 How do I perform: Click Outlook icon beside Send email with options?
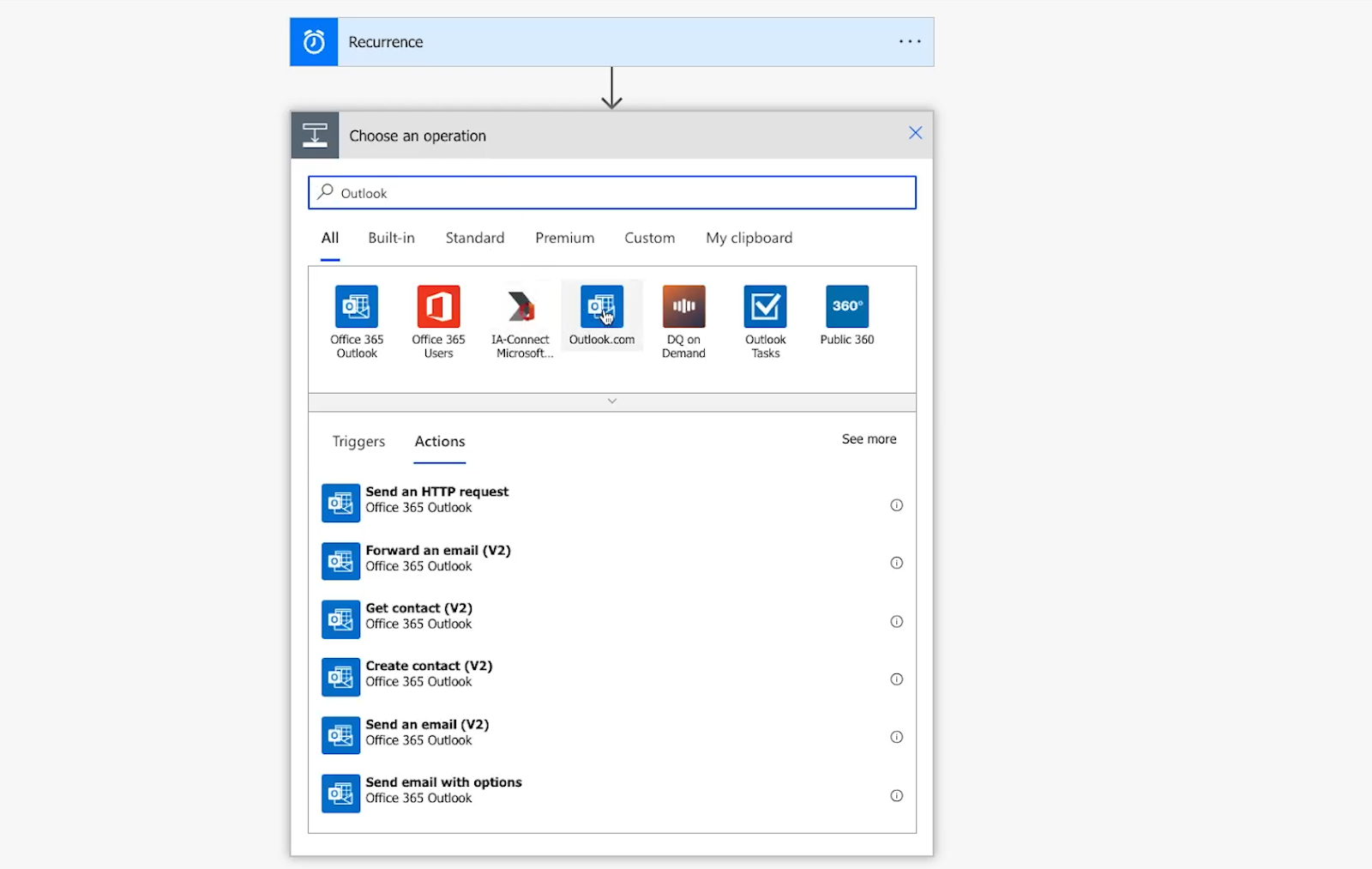coord(340,794)
